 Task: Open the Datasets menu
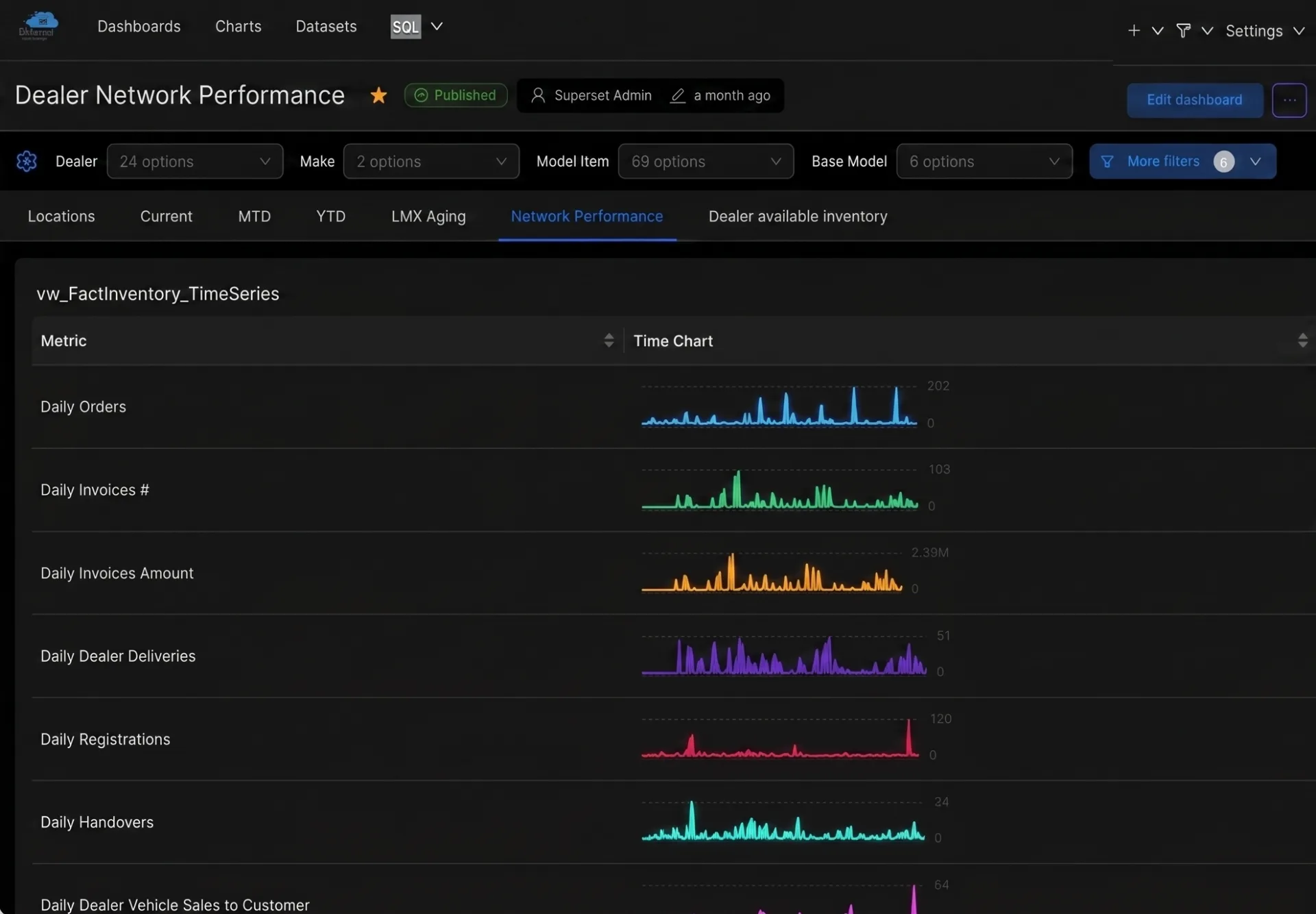326,26
